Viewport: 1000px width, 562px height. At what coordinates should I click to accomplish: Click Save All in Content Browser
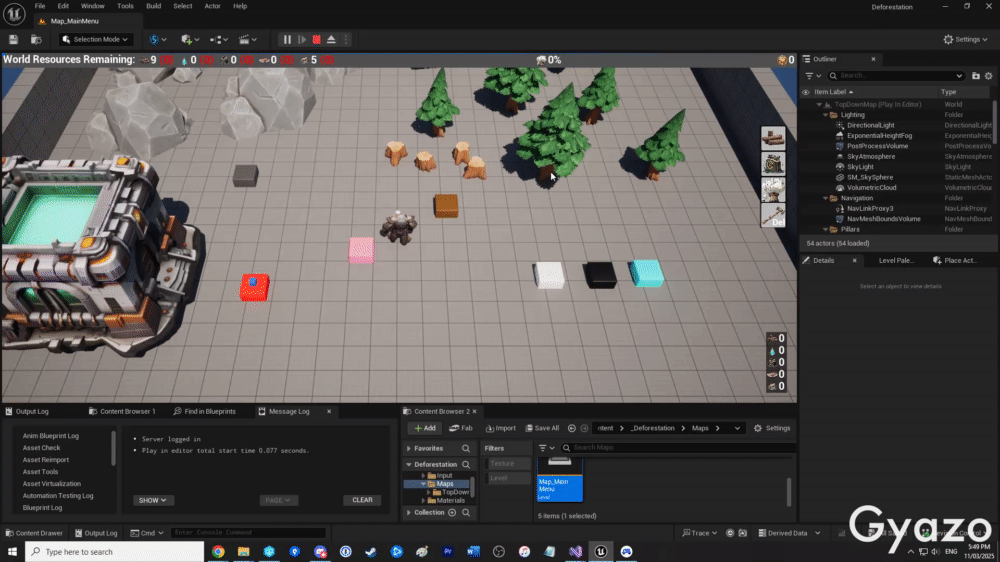(x=542, y=428)
